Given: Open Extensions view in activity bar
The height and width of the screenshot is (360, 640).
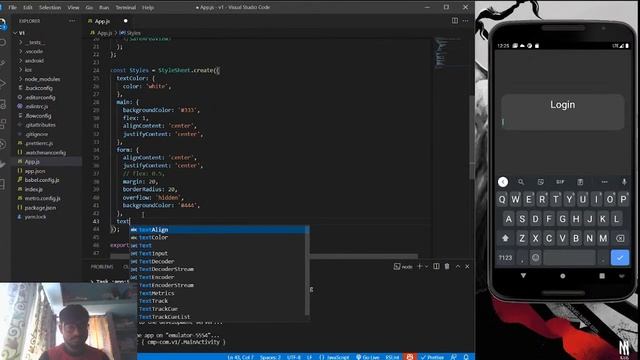Looking at the screenshot, I should [3, 123].
